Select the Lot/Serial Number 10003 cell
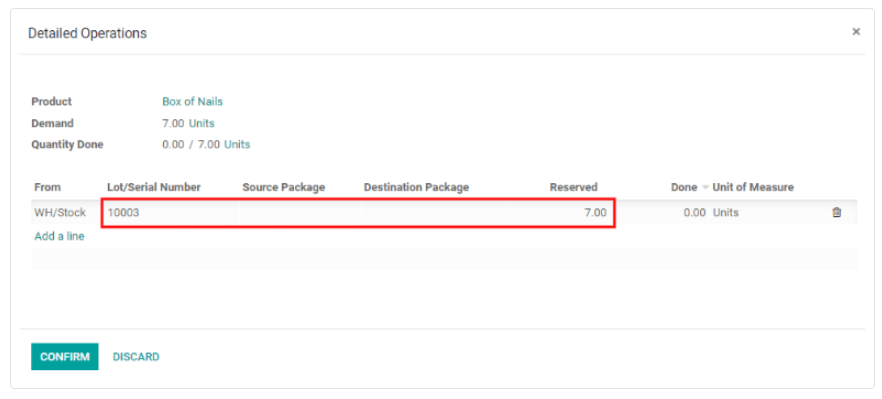This screenshot has height=399, width=882. coord(172,213)
